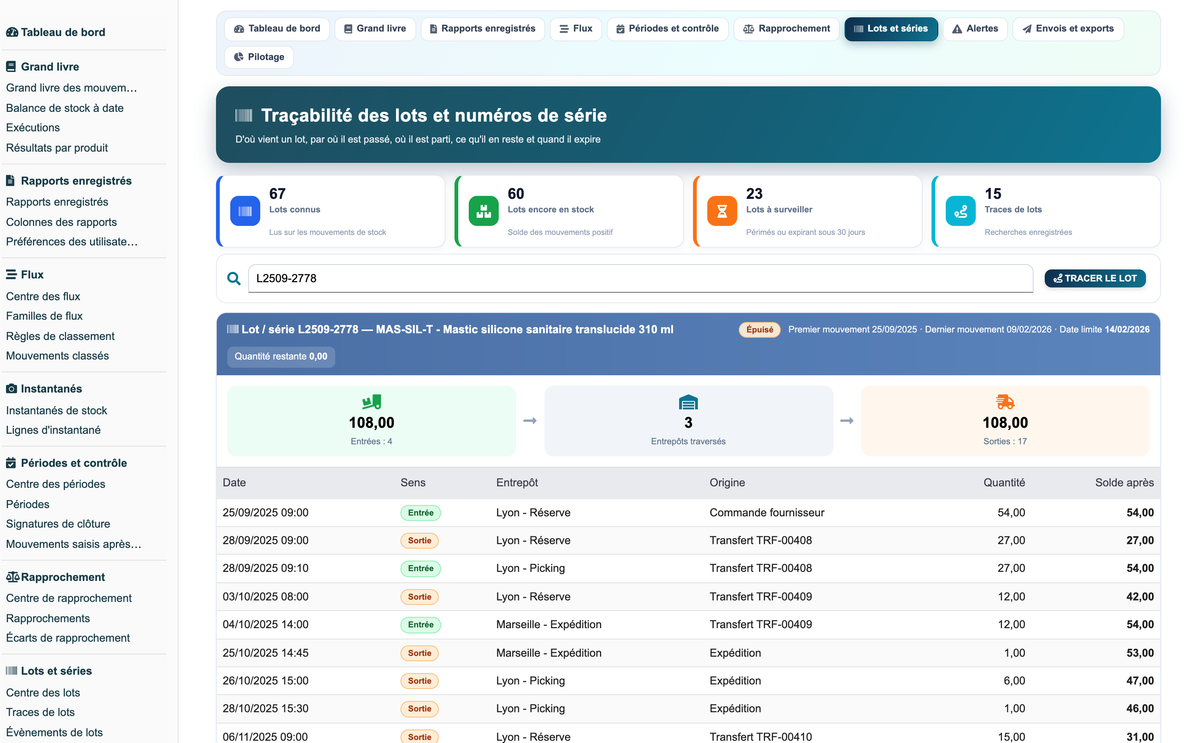Click the barcode icon in the page header banner
The height and width of the screenshot is (743, 1200).
[x=243, y=116]
